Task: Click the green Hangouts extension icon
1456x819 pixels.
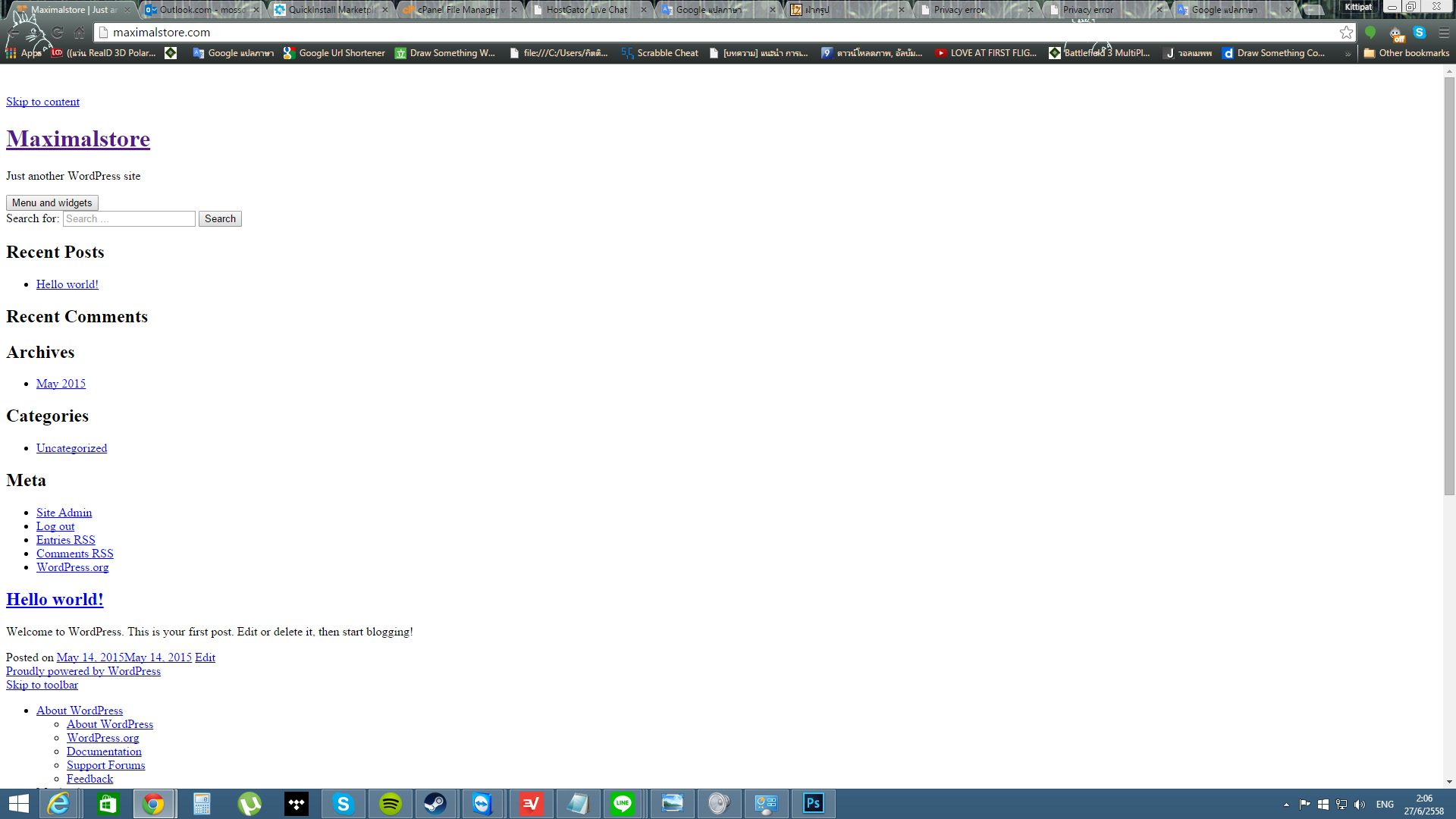Action: click(x=1370, y=33)
